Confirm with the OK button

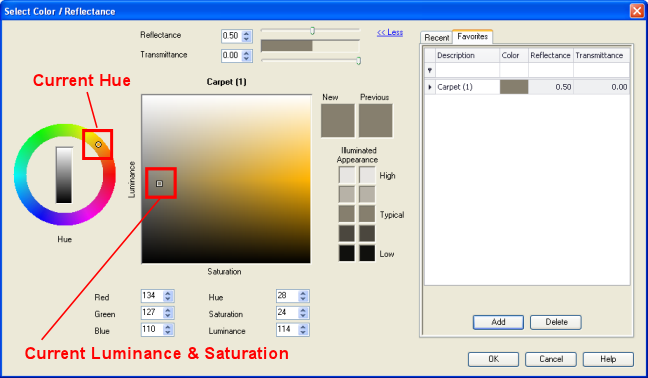click(x=493, y=359)
